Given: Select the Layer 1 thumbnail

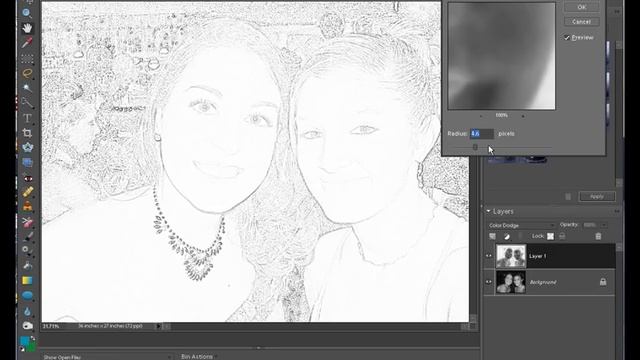Looking at the screenshot, I should click(511, 256).
